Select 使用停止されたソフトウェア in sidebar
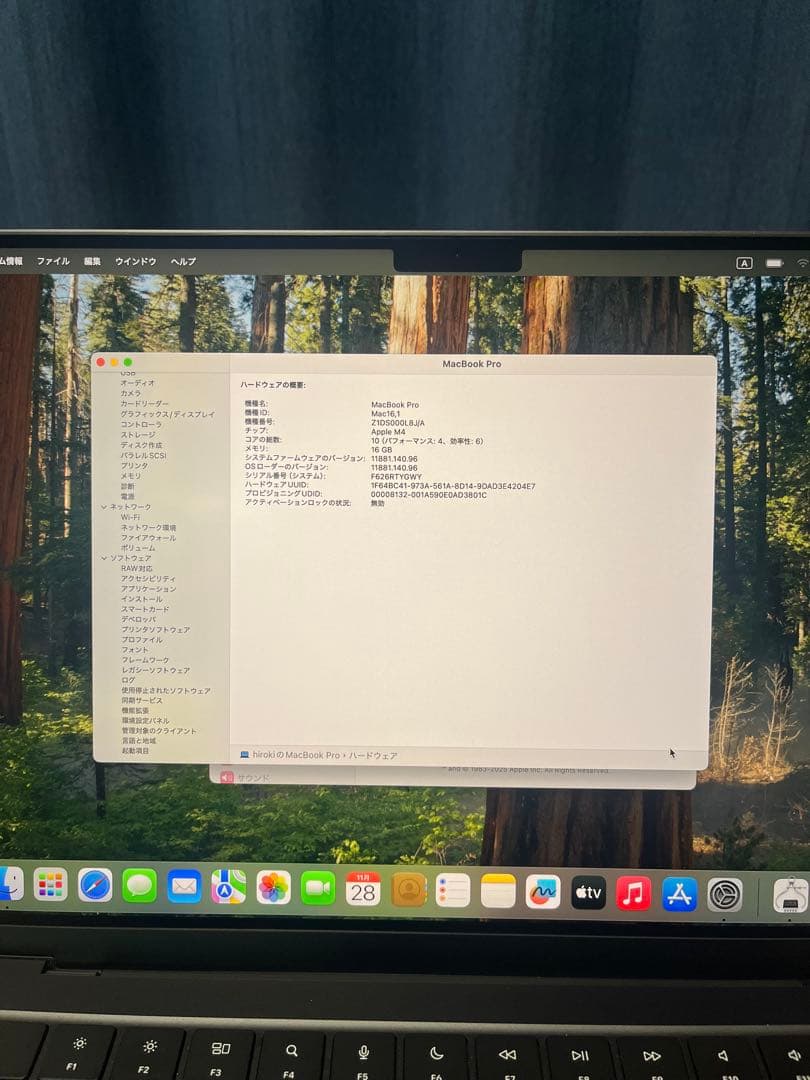810x1080 pixels. coord(166,690)
